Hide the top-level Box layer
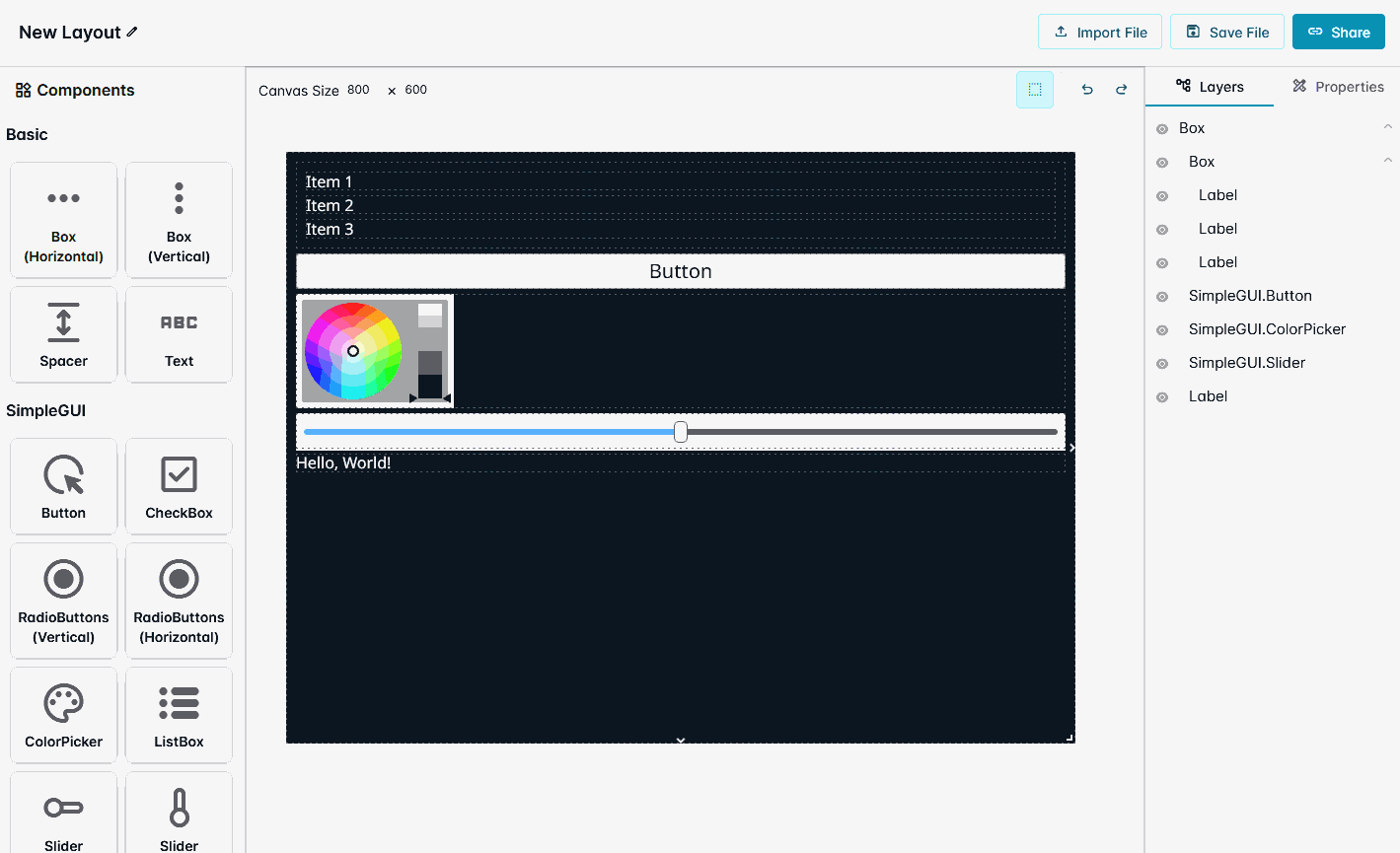The width and height of the screenshot is (1400, 853). [1162, 129]
